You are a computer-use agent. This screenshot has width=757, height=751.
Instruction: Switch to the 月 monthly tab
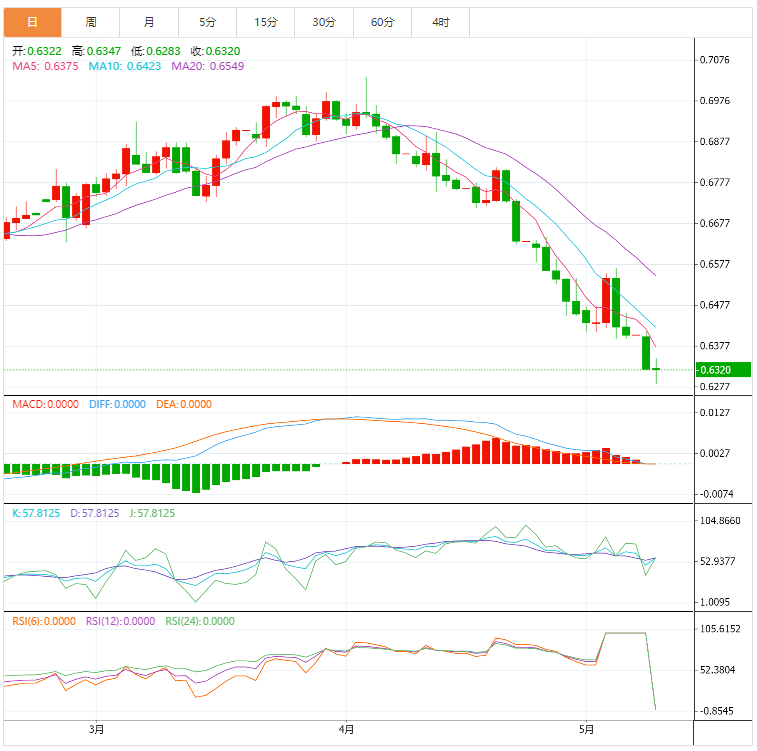149,22
